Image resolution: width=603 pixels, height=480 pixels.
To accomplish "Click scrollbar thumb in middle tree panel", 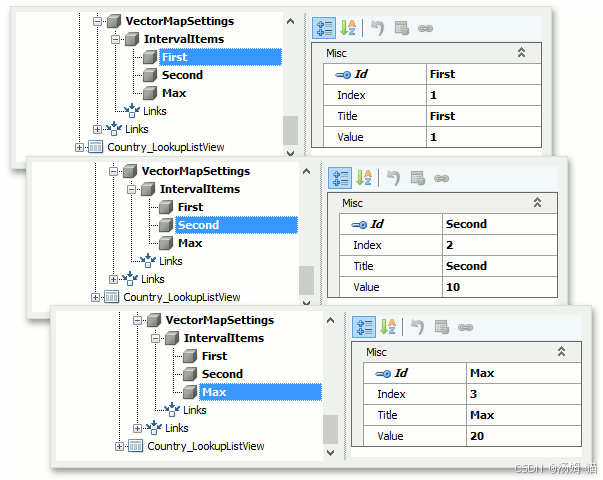I will 306,280.
